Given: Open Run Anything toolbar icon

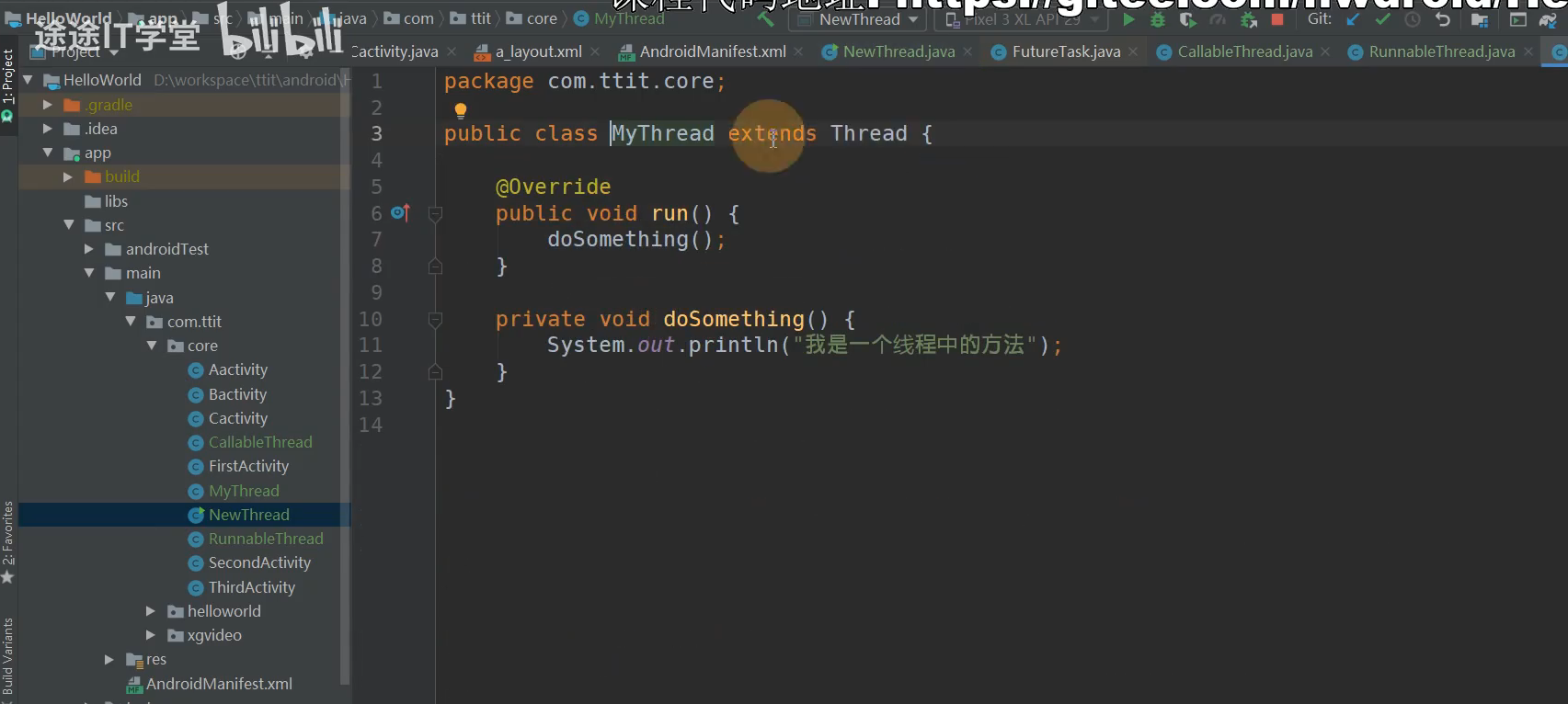Looking at the screenshot, I should pos(1518,19).
